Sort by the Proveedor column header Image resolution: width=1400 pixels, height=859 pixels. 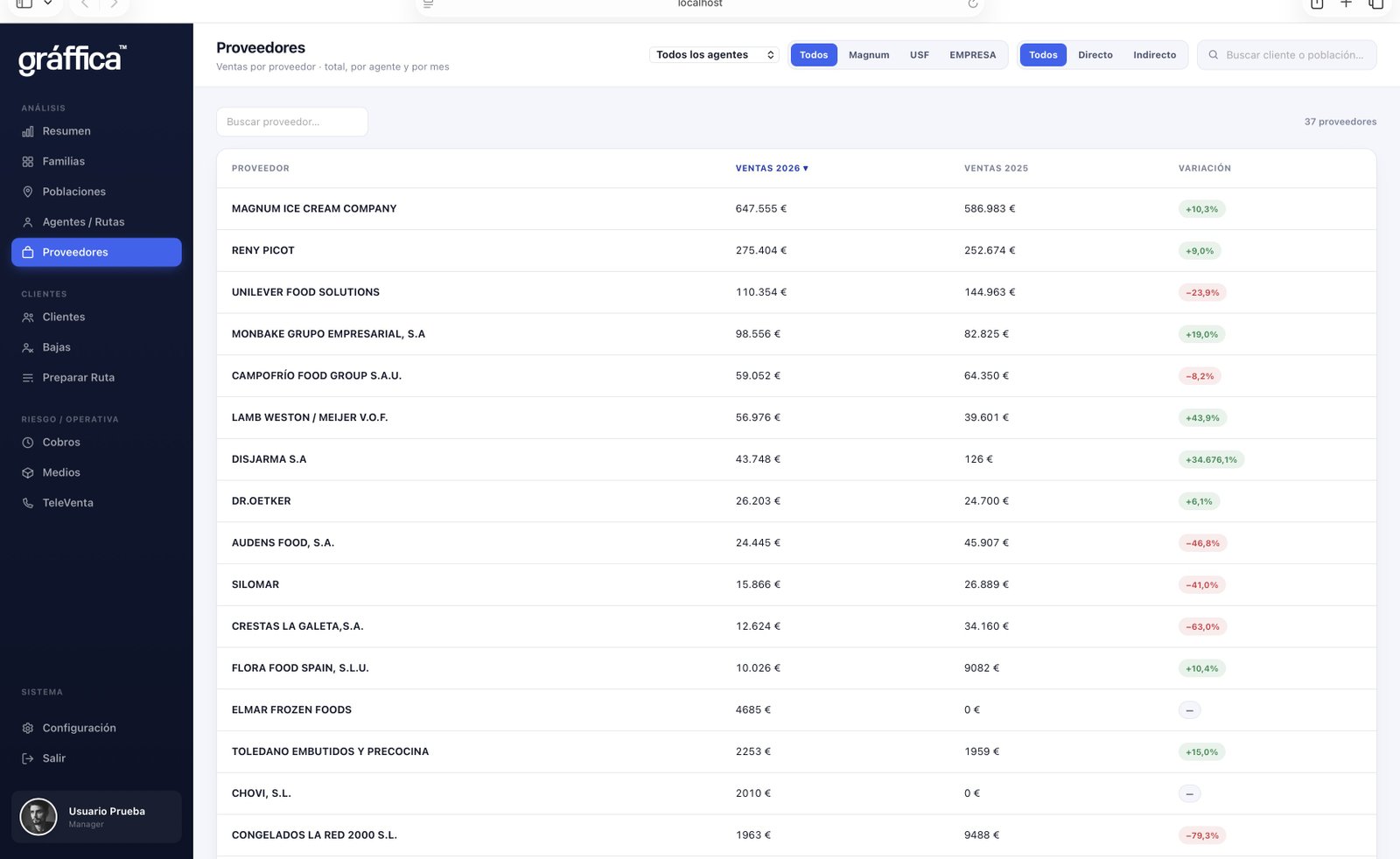[x=261, y=168]
